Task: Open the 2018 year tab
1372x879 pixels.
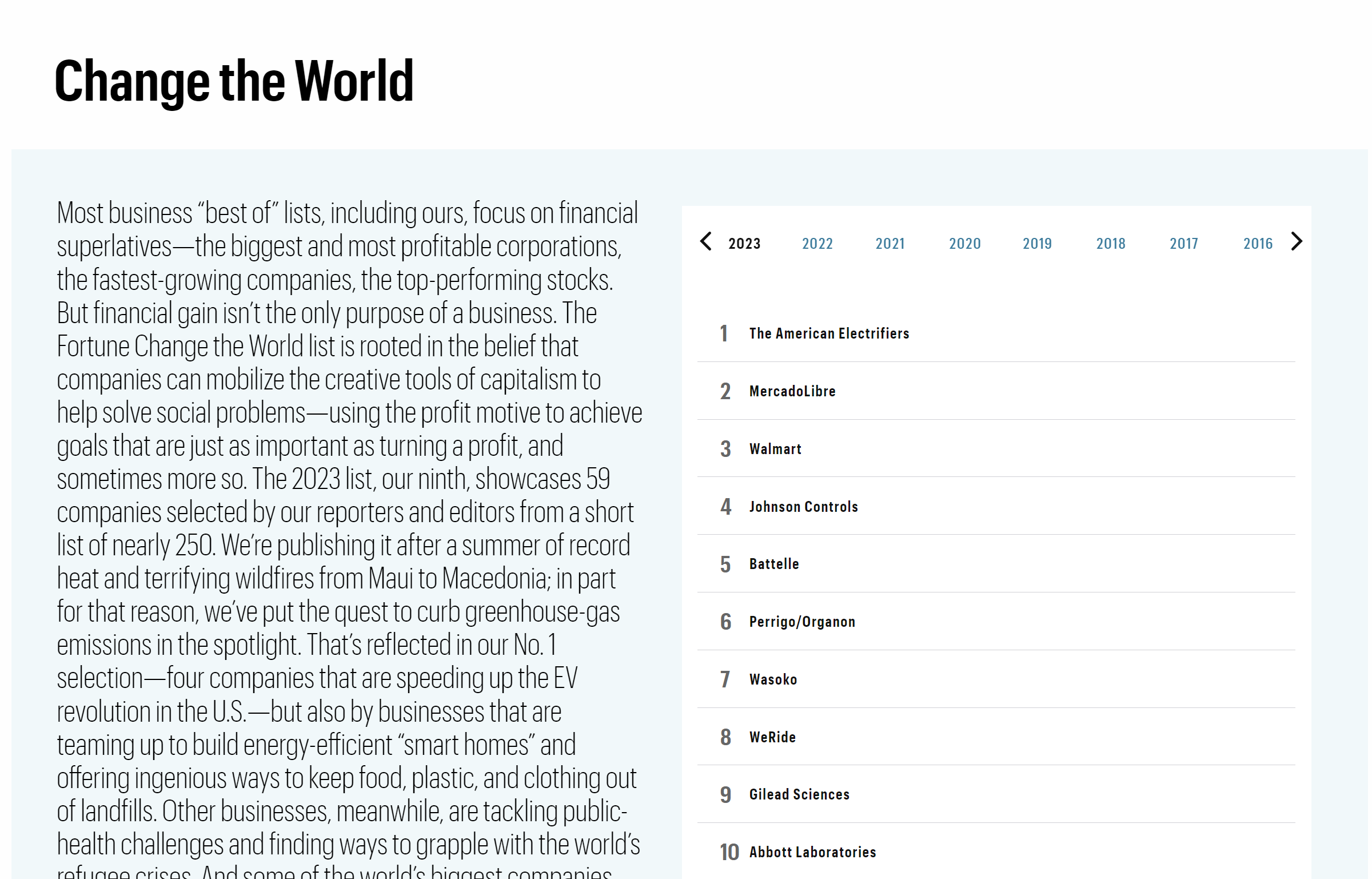Action: 1110,244
